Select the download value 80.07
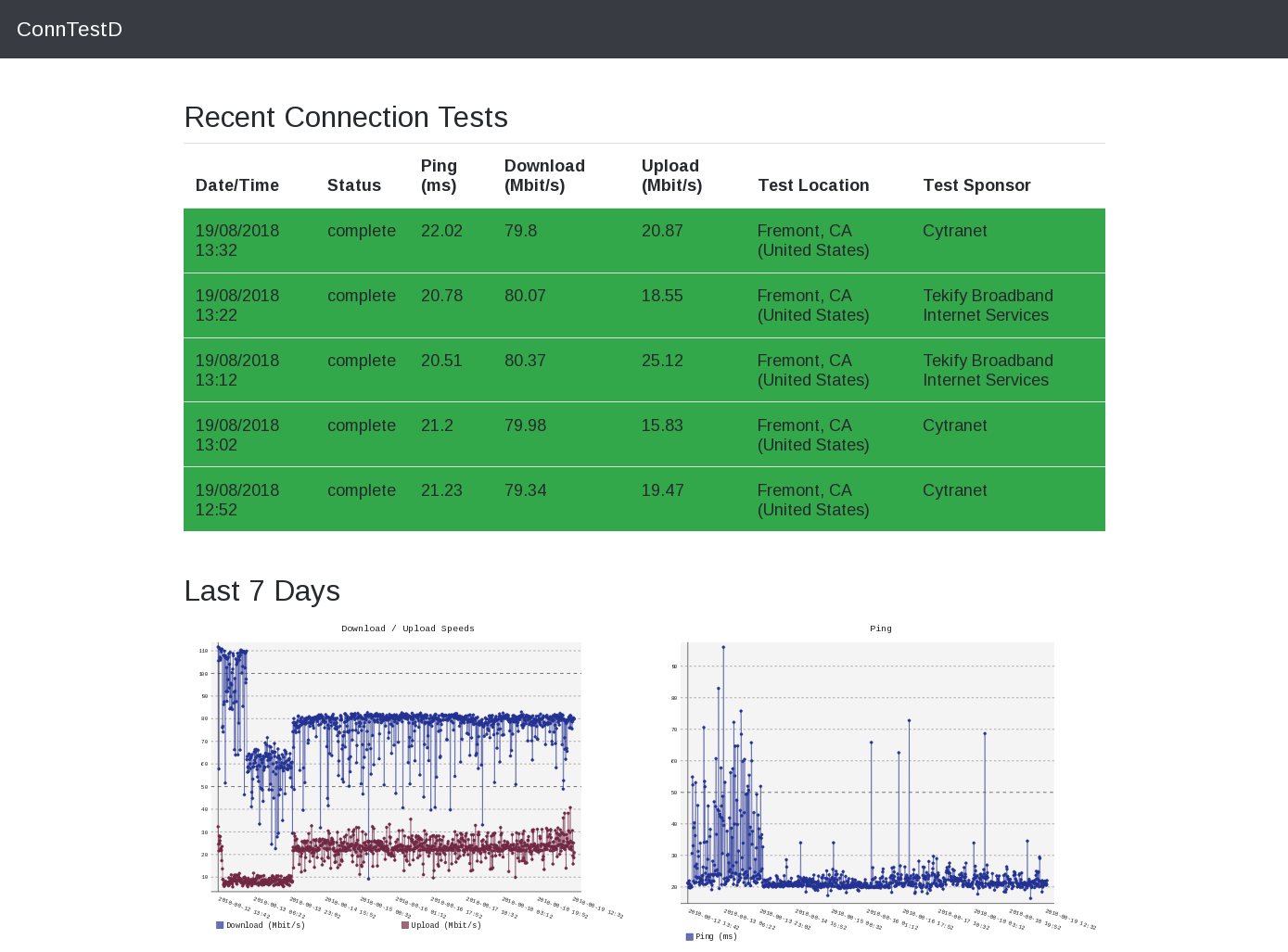This screenshot has width=1288, height=952. coord(525,296)
